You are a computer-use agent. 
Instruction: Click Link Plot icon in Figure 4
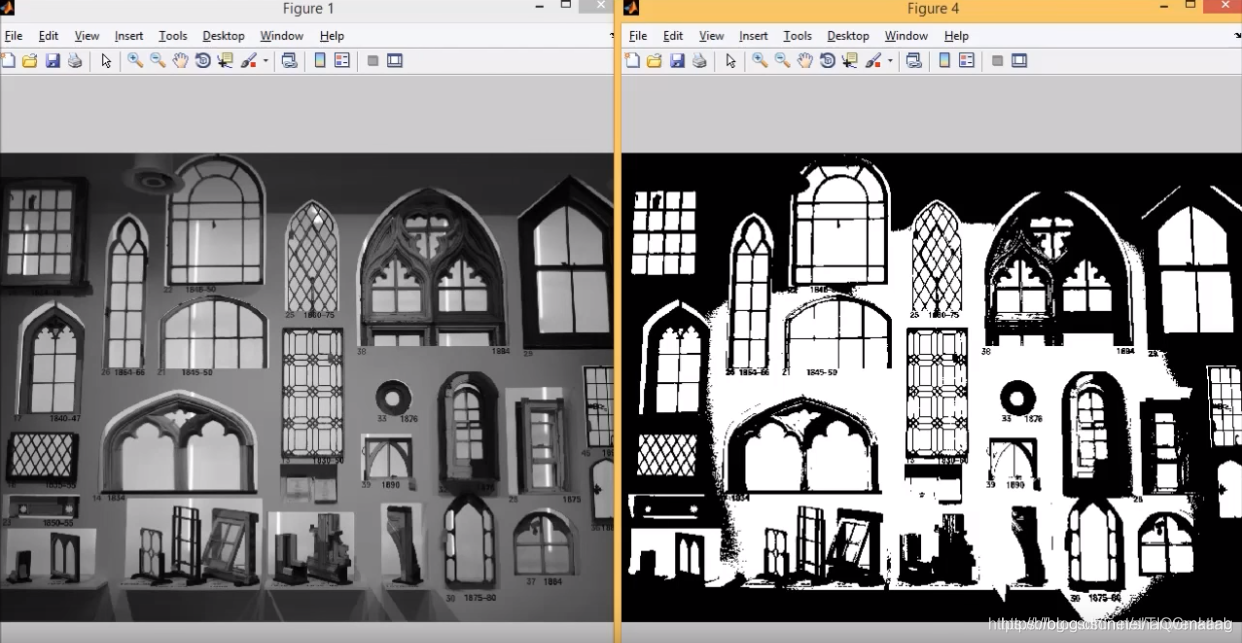(913, 61)
